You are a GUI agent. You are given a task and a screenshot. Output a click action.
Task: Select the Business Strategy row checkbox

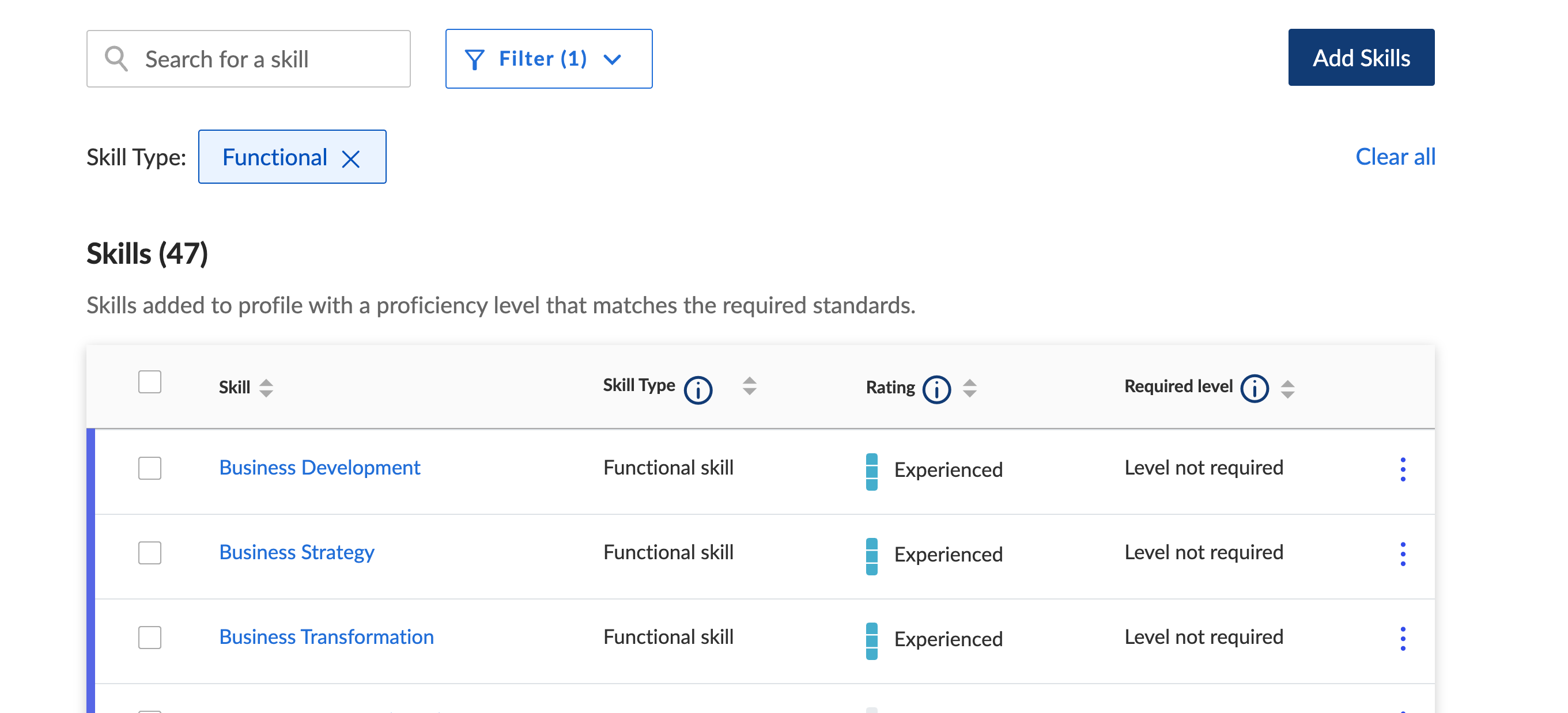pyautogui.click(x=150, y=552)
